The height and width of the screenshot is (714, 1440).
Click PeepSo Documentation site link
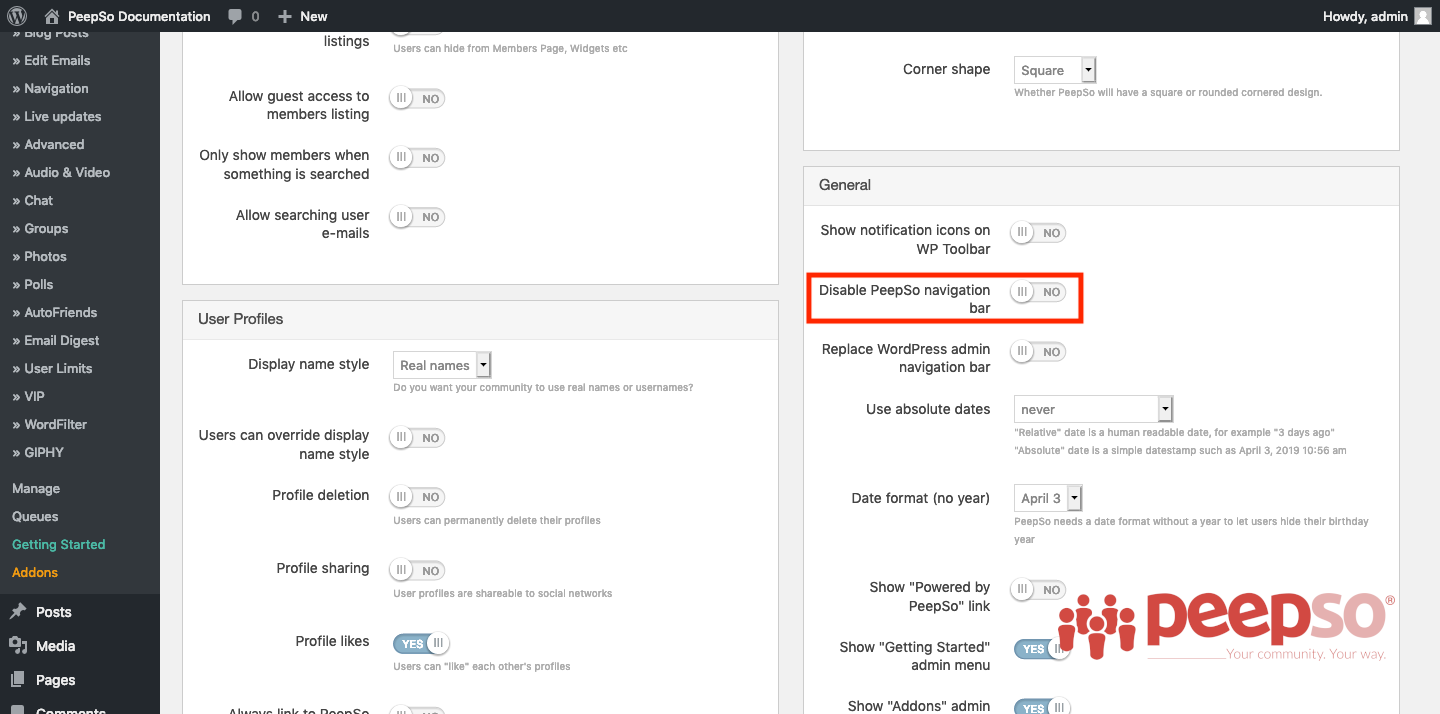pos(139,16)
